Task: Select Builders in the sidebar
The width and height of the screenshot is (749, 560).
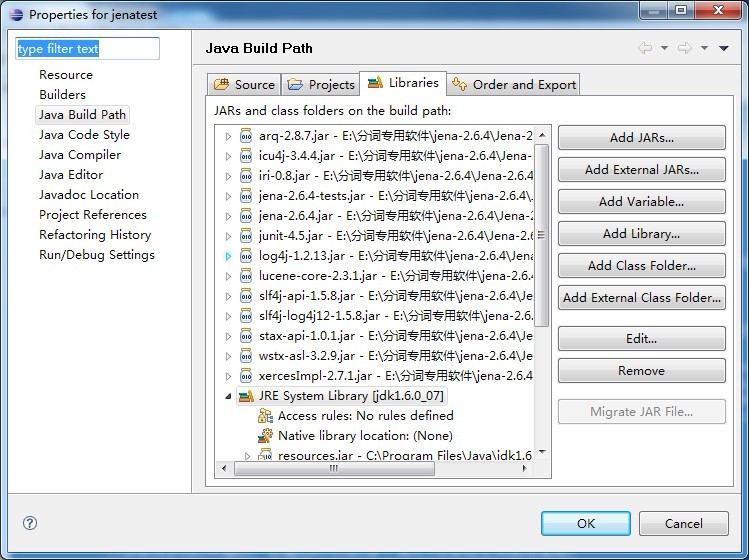Action: point(63,95)
